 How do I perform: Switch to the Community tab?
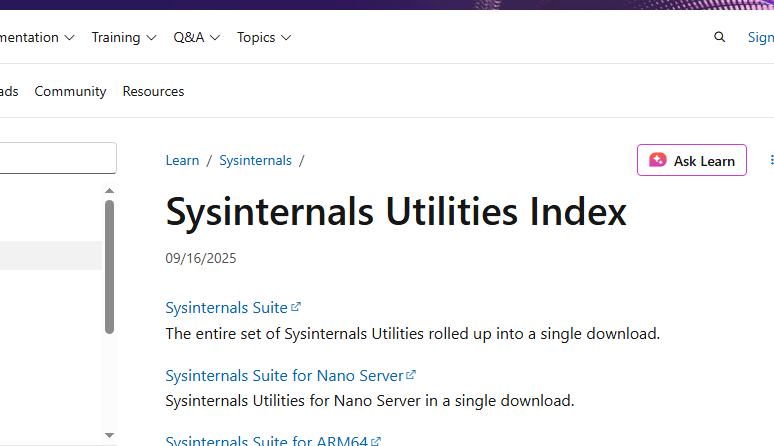(x=70, y=91)
